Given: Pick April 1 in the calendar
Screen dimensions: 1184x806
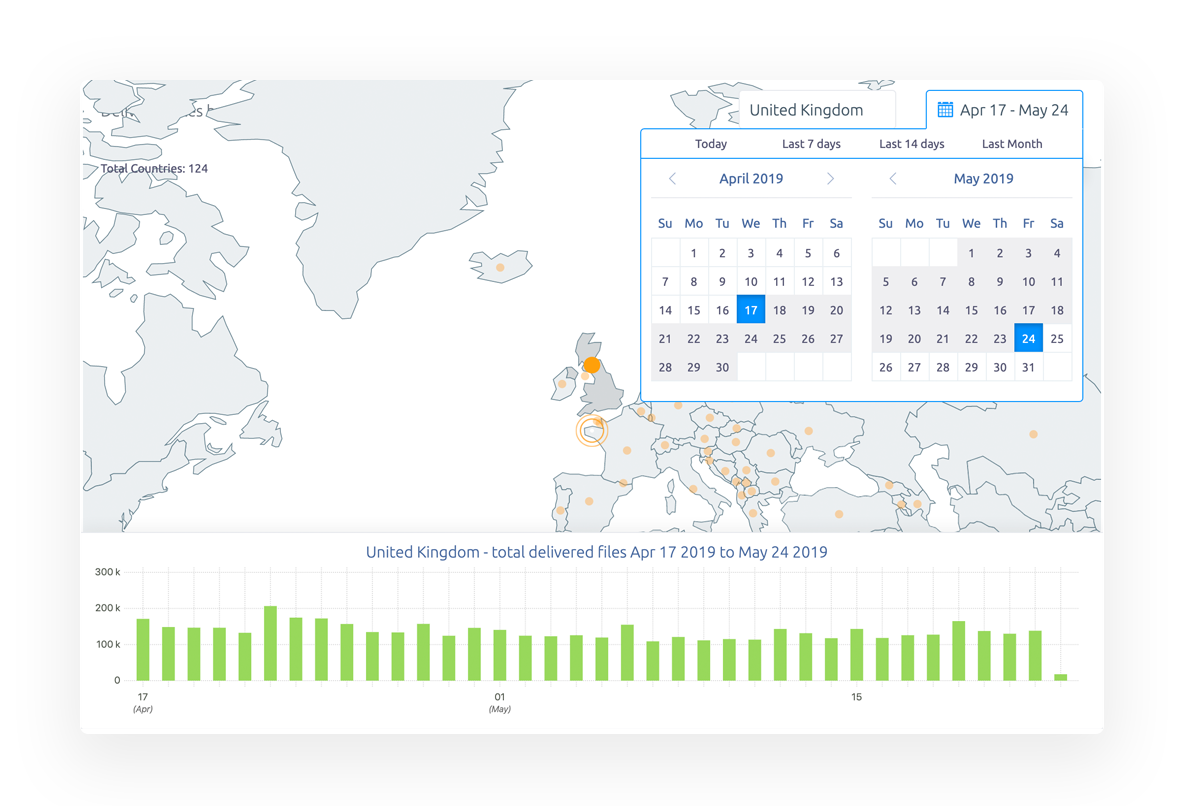Looking at the screenshot, I should 694,253.
